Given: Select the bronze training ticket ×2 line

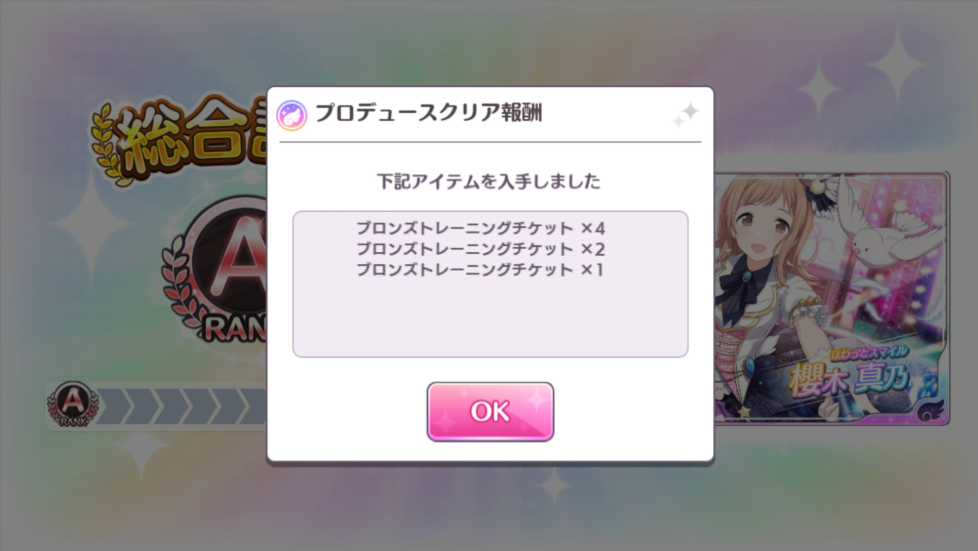Looking at the screenshot, I should point(480,250).
